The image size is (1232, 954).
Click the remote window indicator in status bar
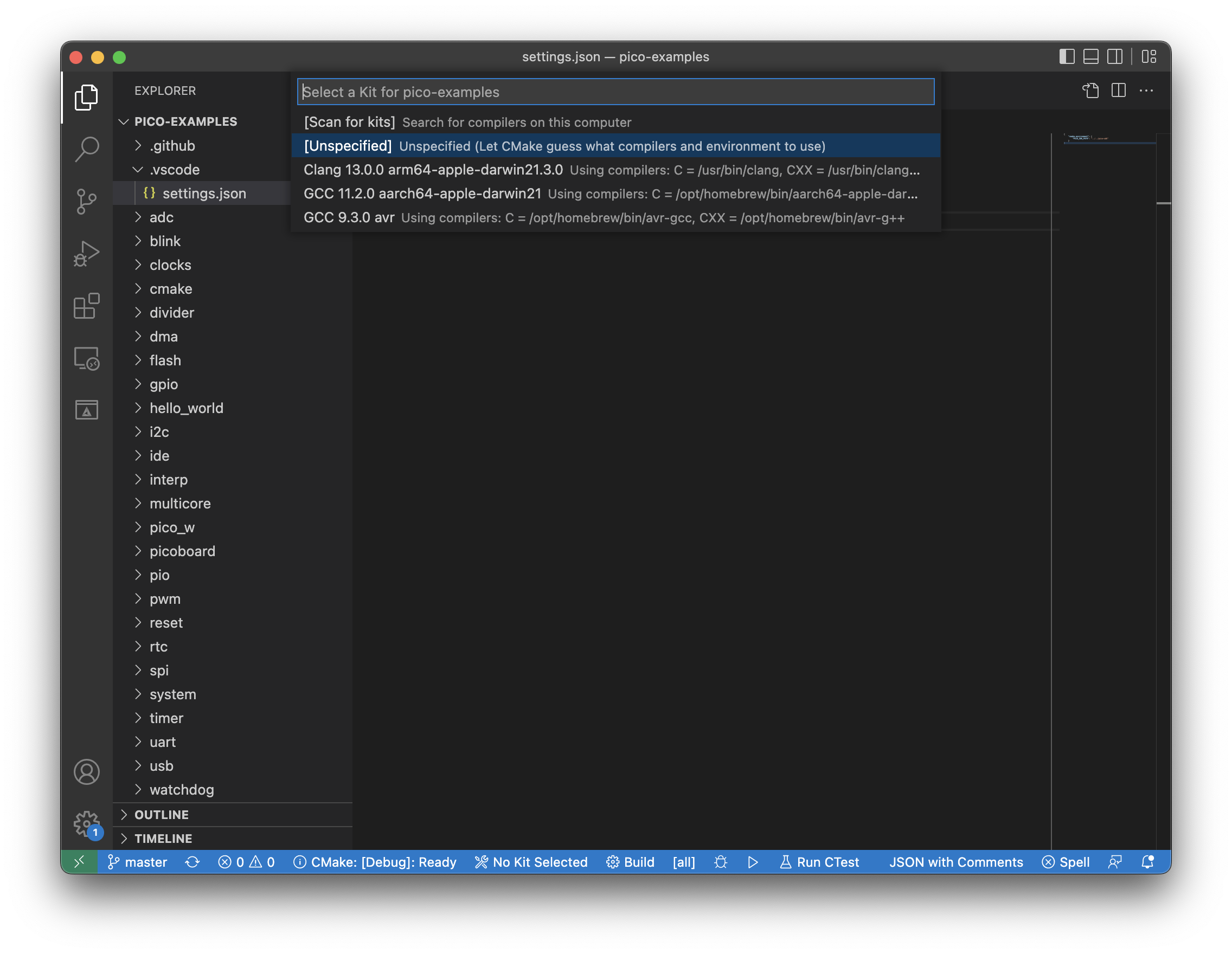(80, 861)
